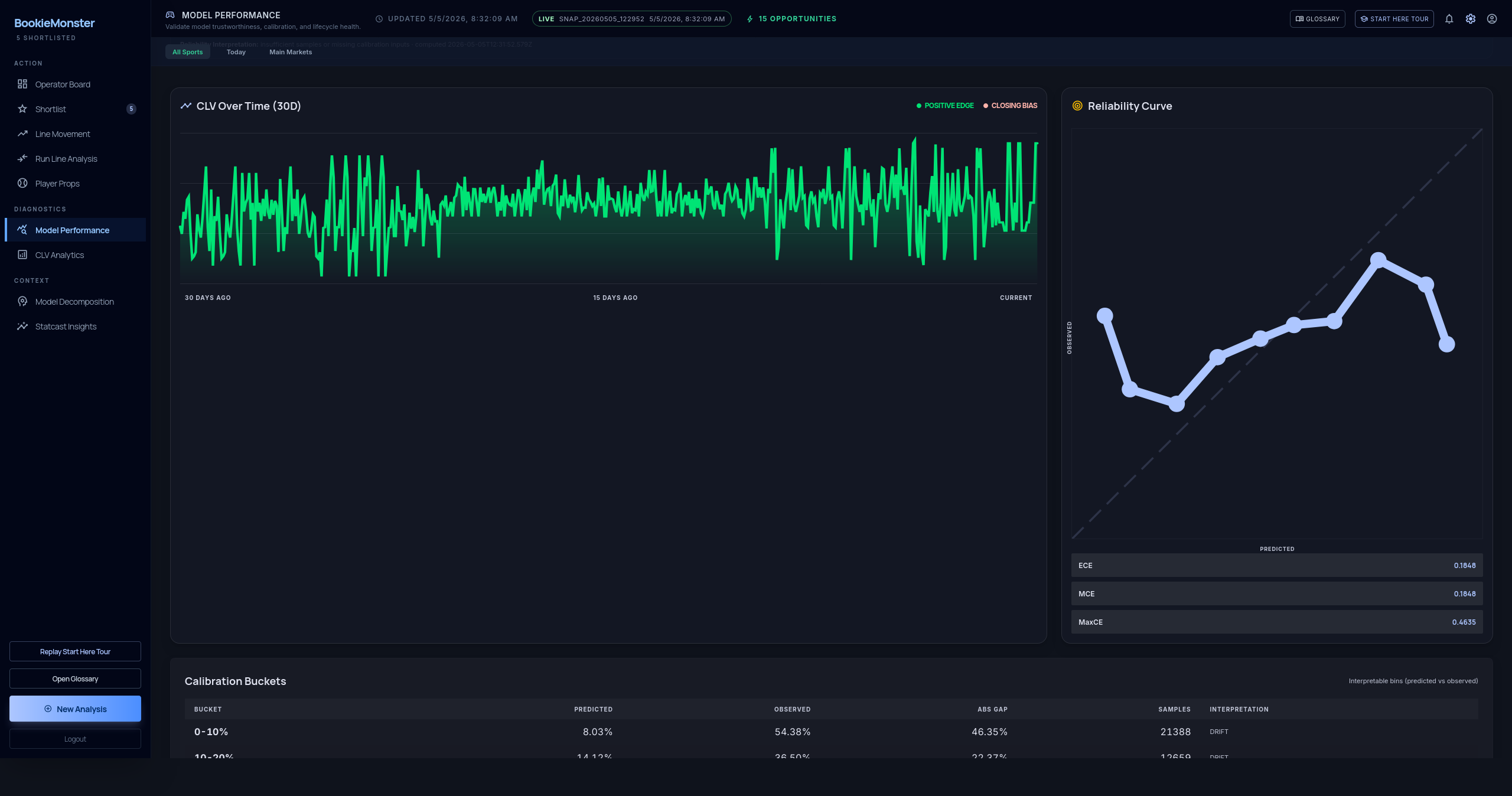Viewport: 1512px width, 796px height.
Task: Click the 46.35% abs gap value
Action: [989, 732]
